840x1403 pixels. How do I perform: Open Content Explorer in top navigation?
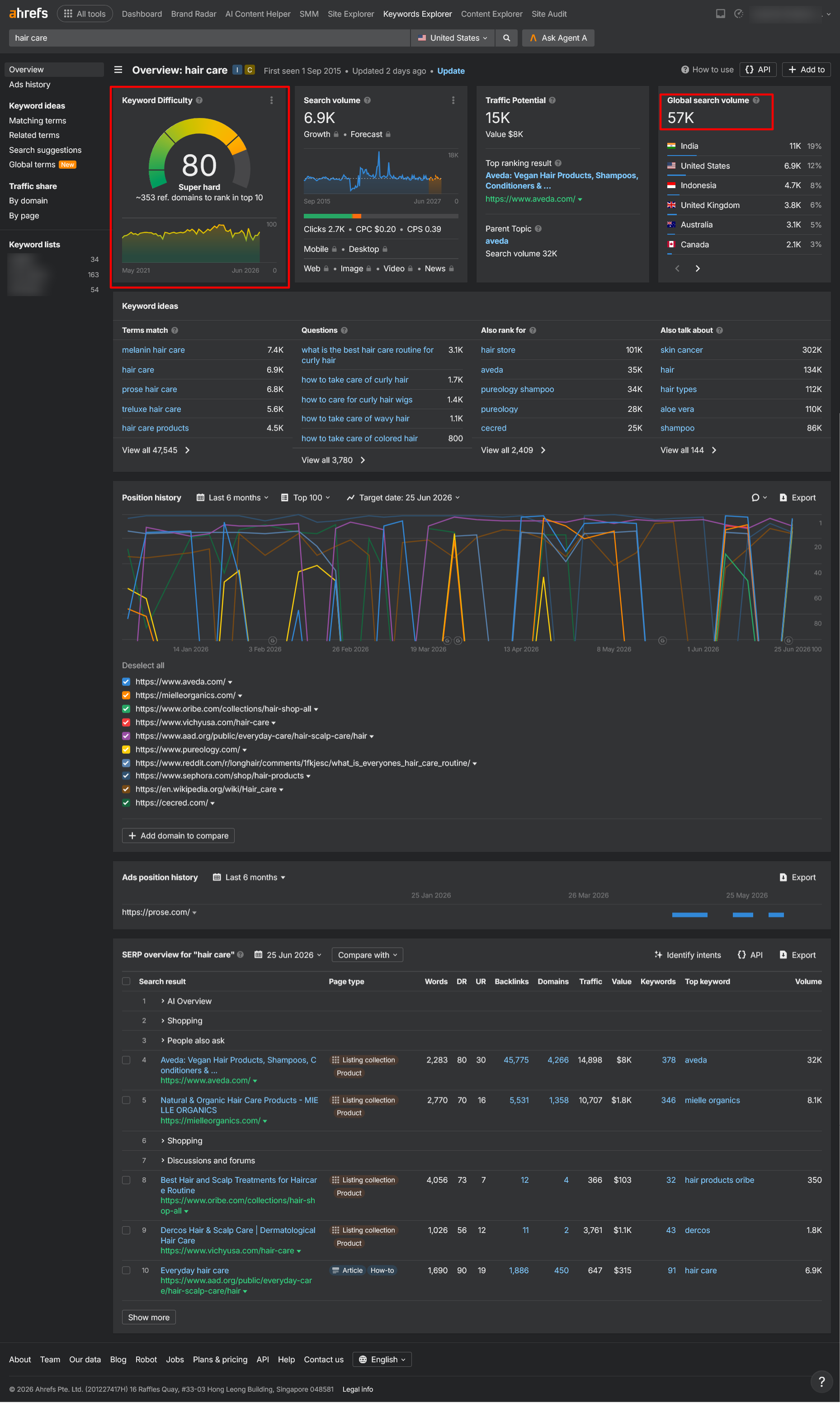point(492,14)
